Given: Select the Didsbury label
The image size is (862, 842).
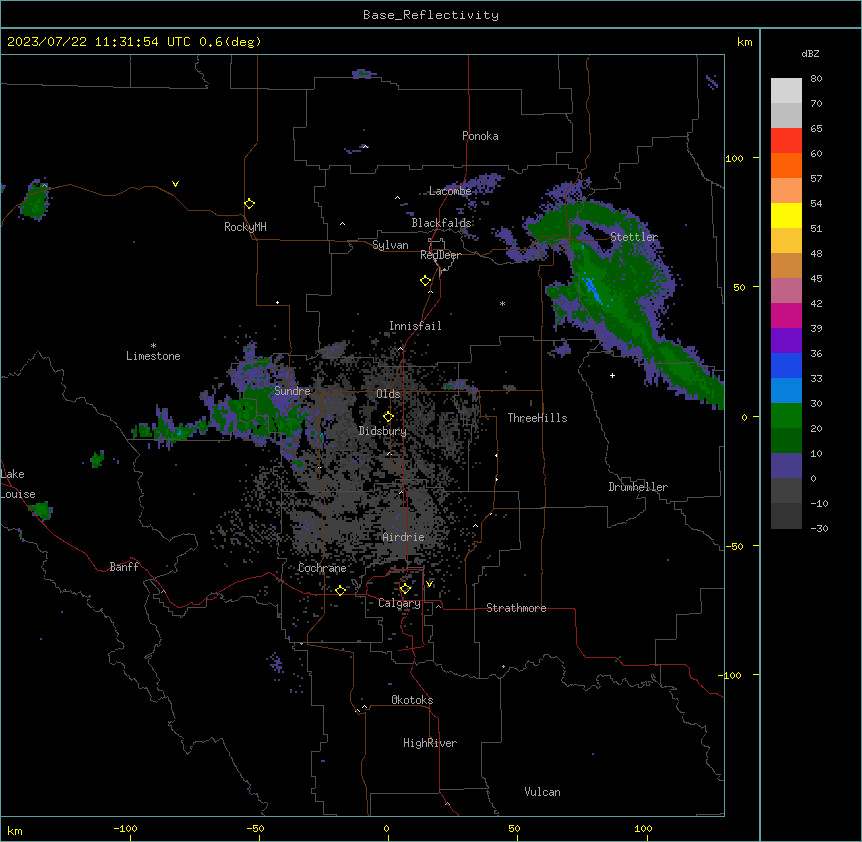Looking at the screenshot, I should coord(383,431).
